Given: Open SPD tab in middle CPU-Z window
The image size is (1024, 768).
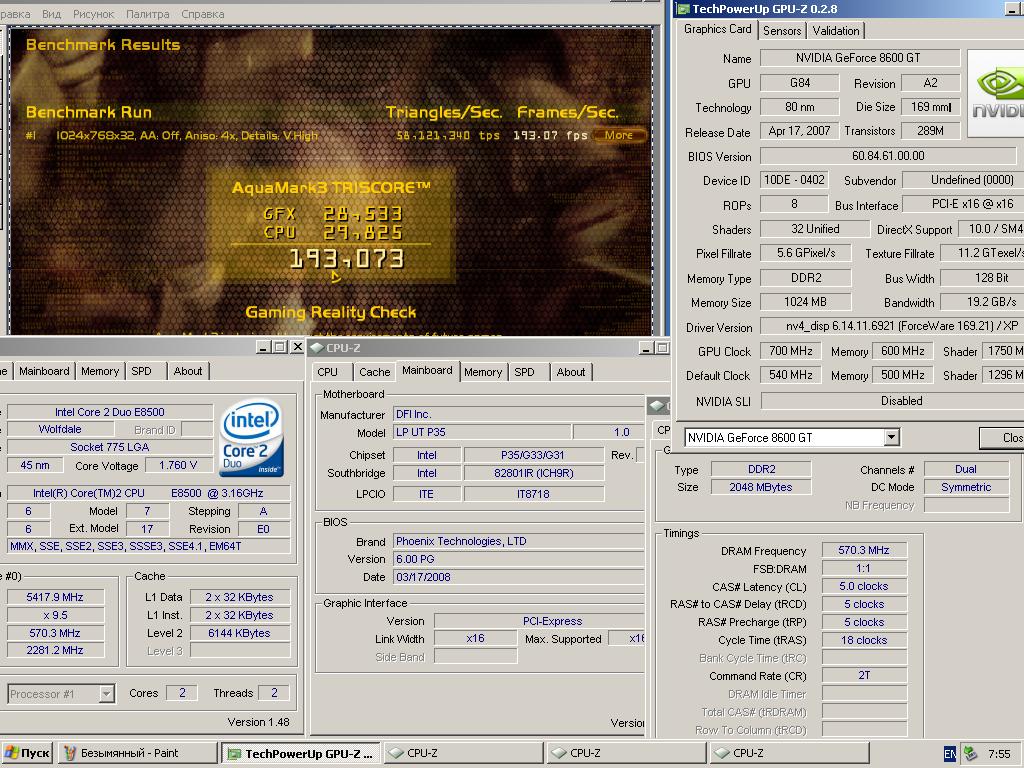Looking at the screenshot, I should [524, 372].
